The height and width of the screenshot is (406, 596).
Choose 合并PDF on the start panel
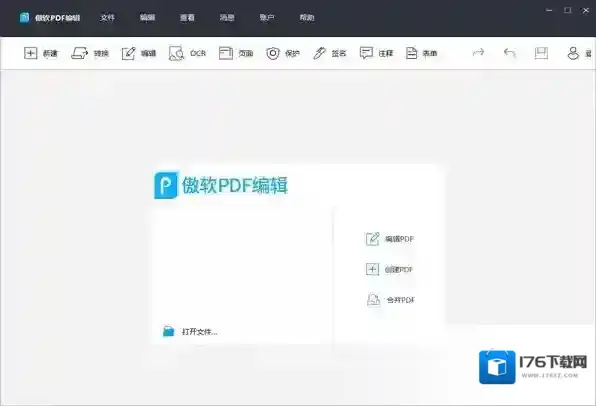(x=390, y=300)
